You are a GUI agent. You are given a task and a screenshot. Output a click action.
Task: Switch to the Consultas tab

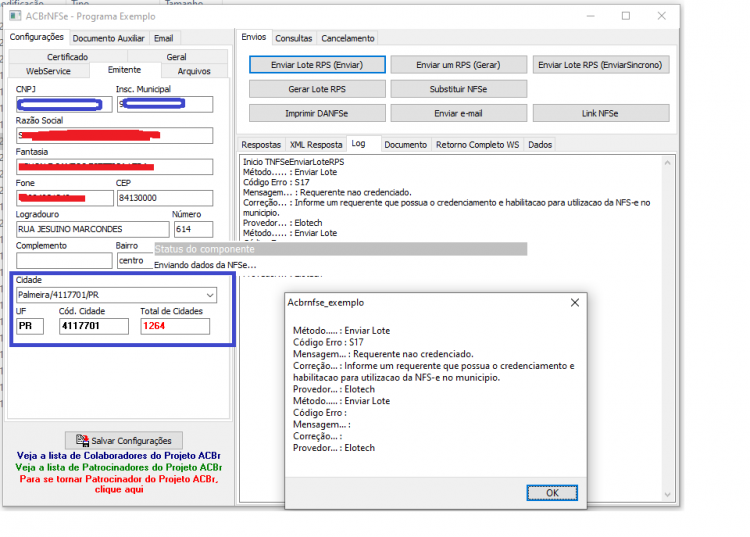coord(293,38)
